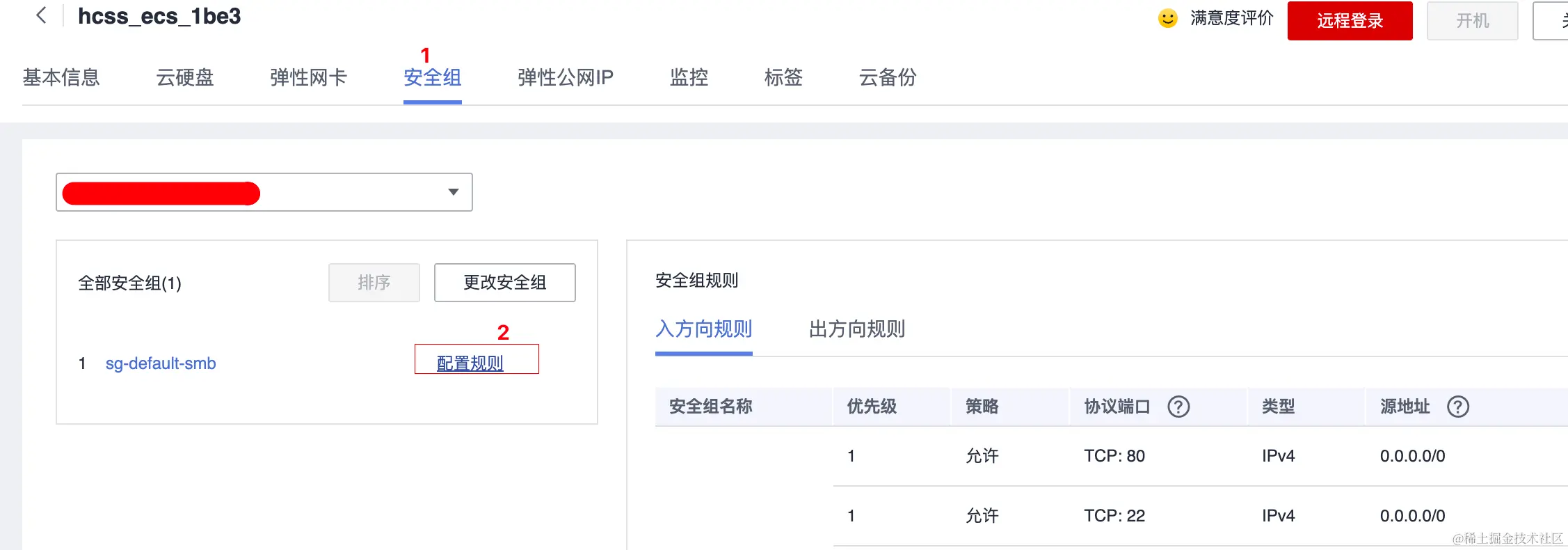Open the 配置规则 link
1568x550 pixels.
[470, 363]
